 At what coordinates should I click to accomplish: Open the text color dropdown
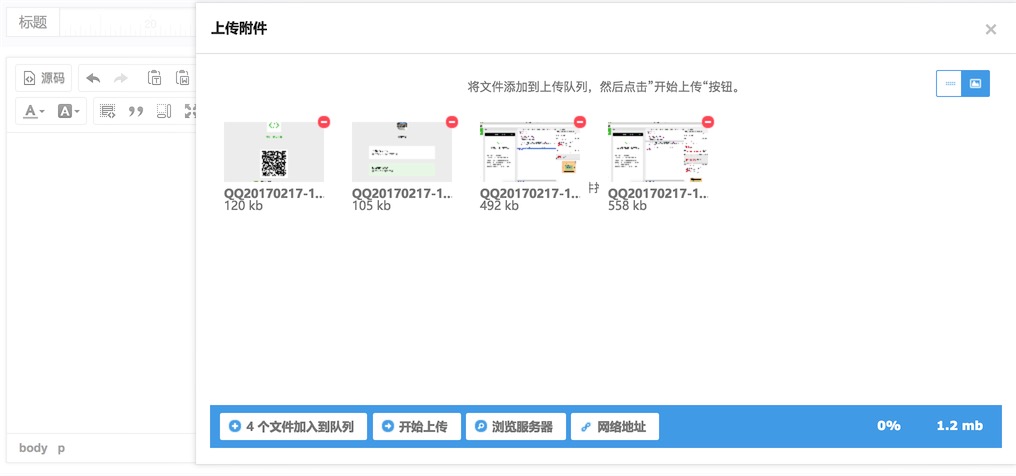(34, 111)
